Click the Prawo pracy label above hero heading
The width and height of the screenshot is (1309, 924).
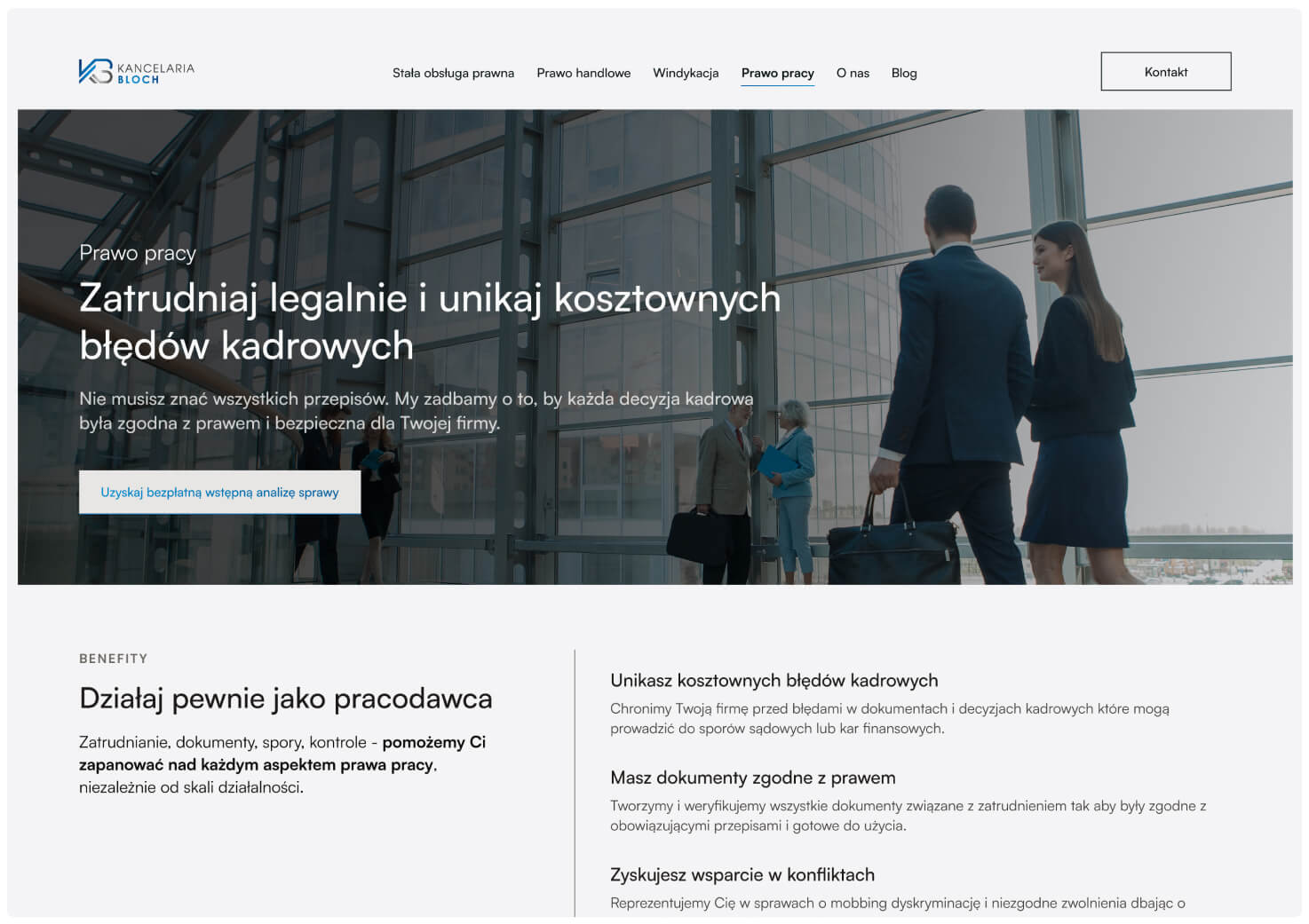(138, 253)
